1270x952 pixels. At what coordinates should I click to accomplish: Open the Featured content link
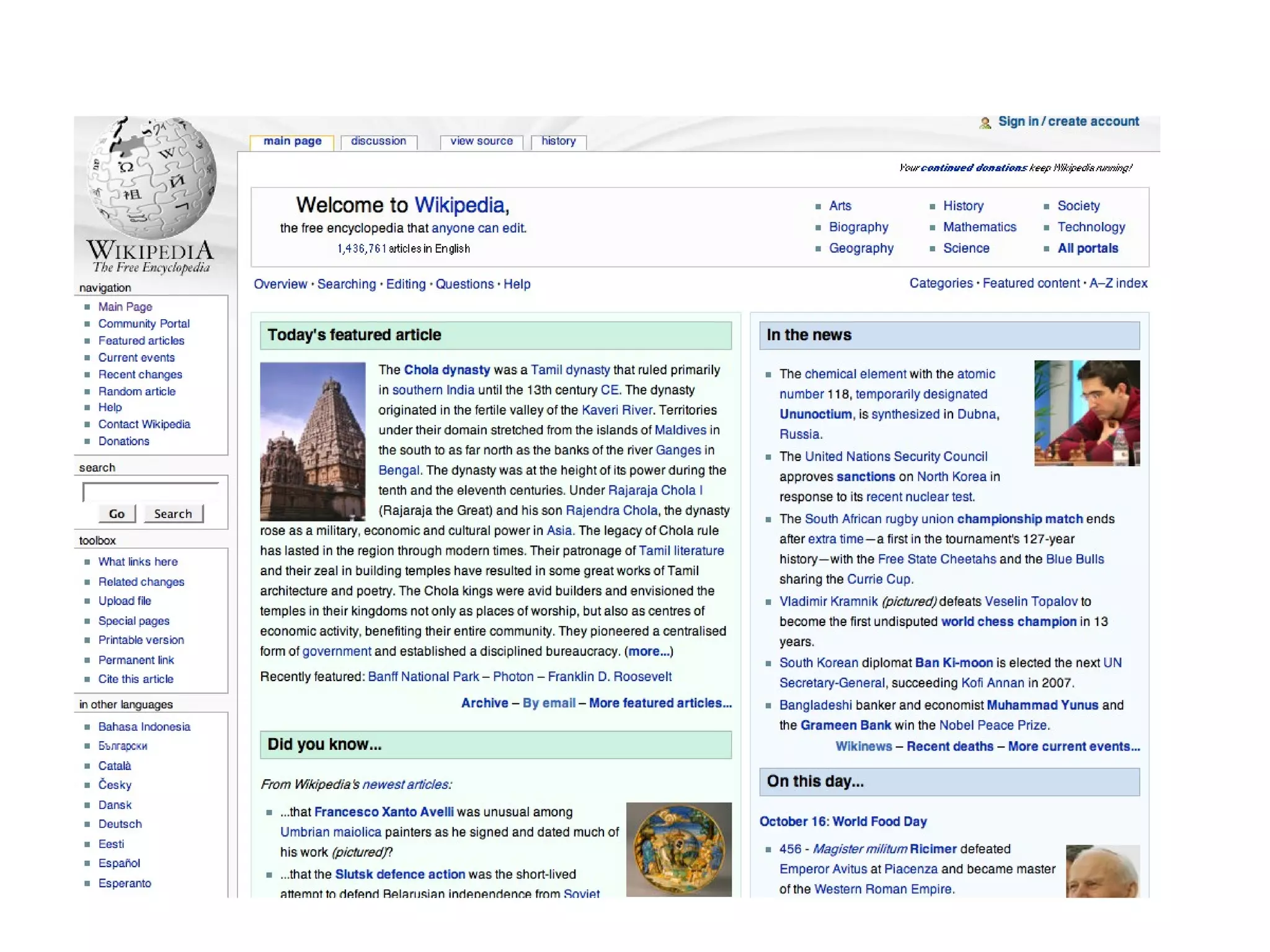[x=1031, y=283]
